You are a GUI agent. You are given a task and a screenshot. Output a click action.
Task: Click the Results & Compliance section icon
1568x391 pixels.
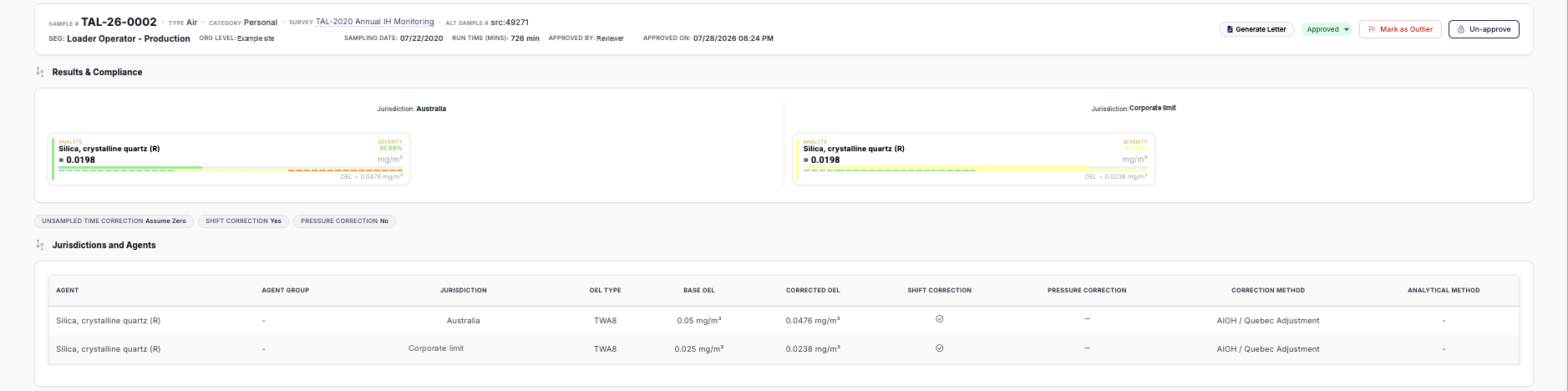(x=40, y=72)
